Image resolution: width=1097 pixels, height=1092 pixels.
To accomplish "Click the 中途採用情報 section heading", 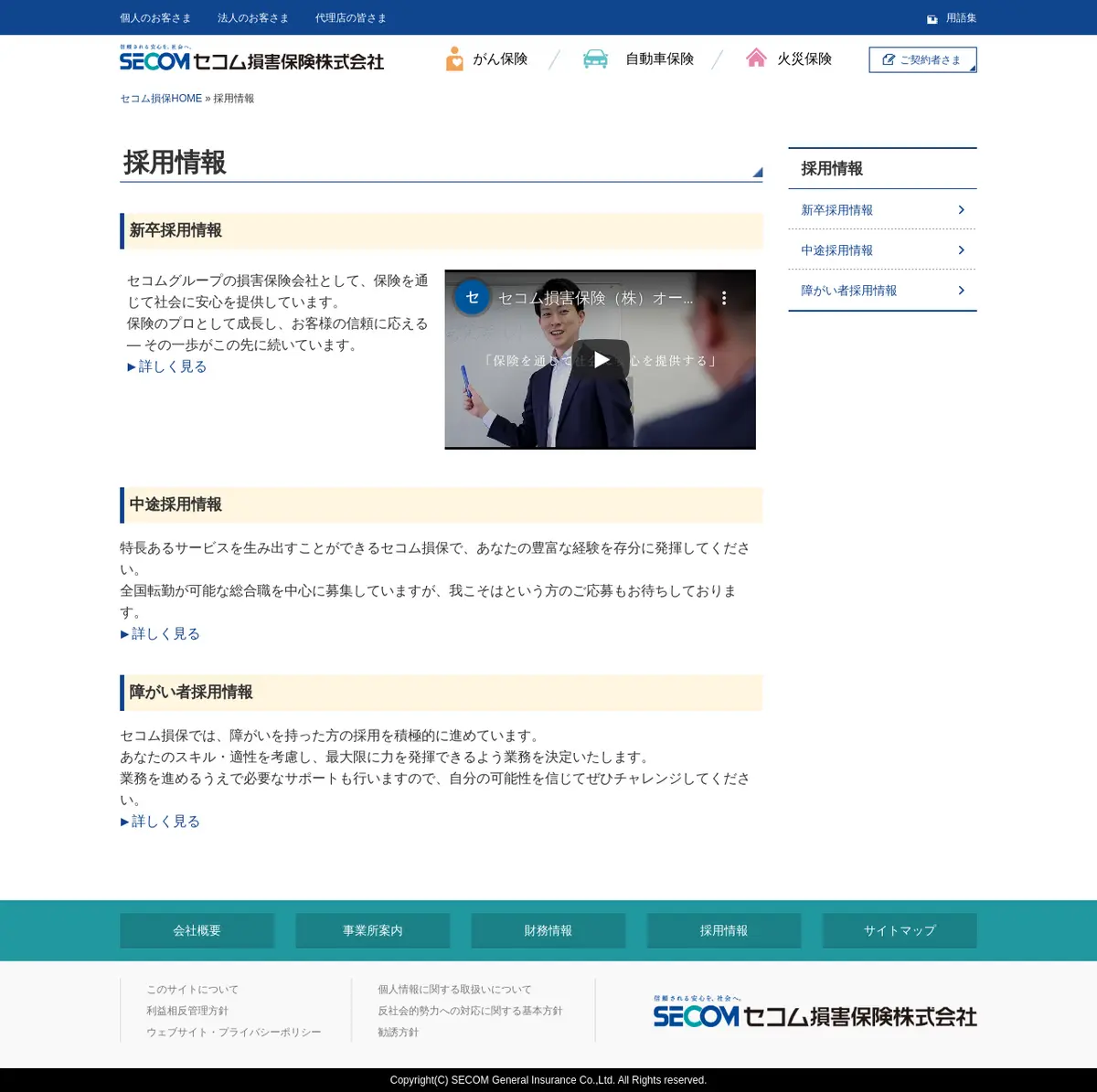I will pos(176,504).
